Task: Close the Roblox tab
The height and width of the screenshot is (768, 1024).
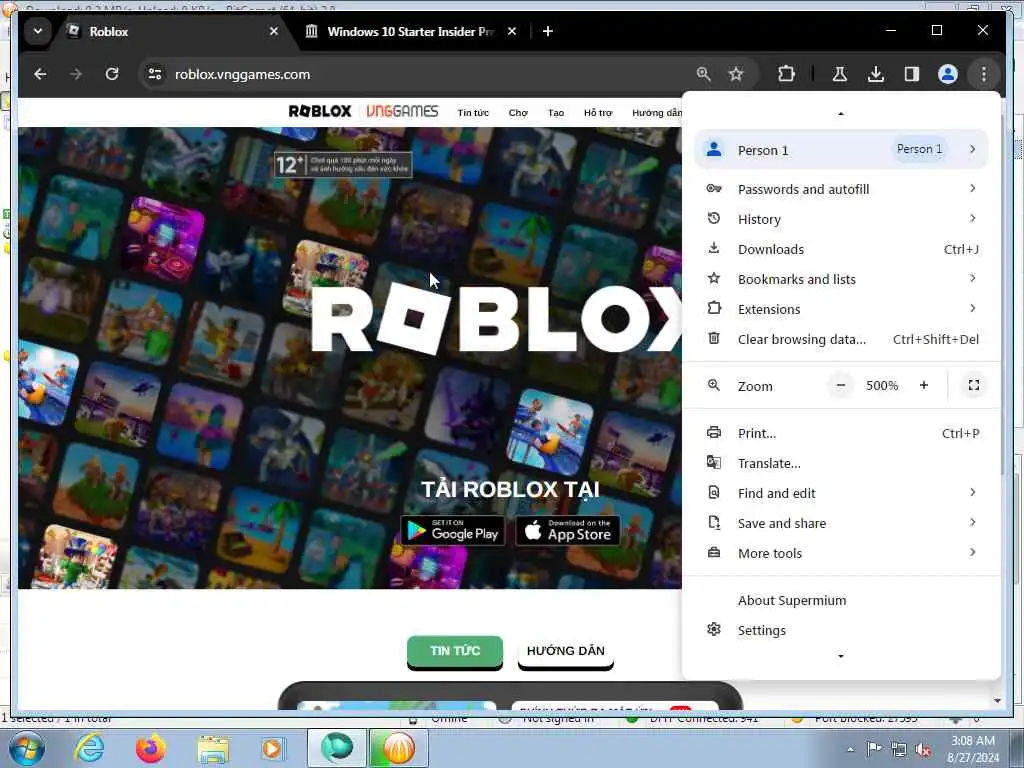Action: click(x=274, y=31)
